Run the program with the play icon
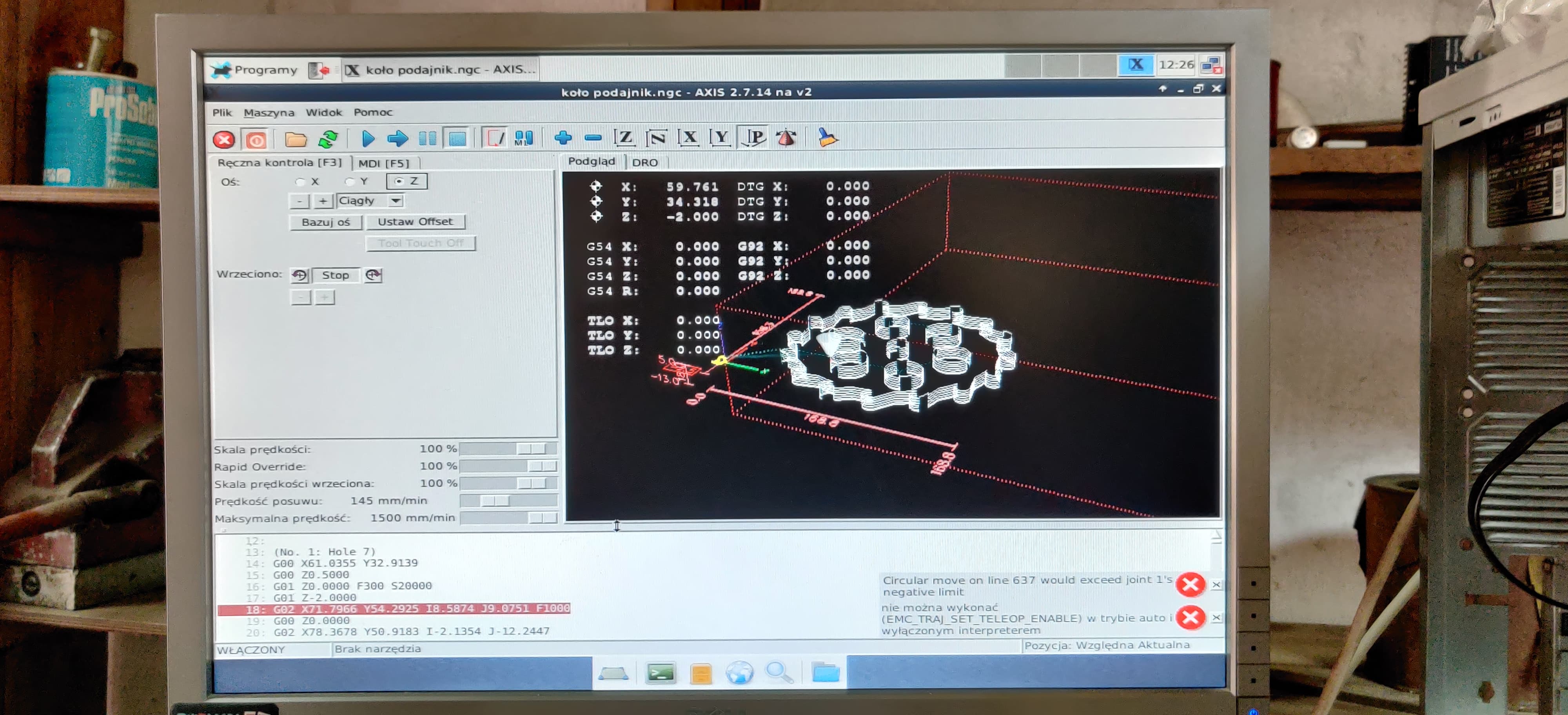Viewport: 1568px width, 715px height. click(x=368, y=139)
